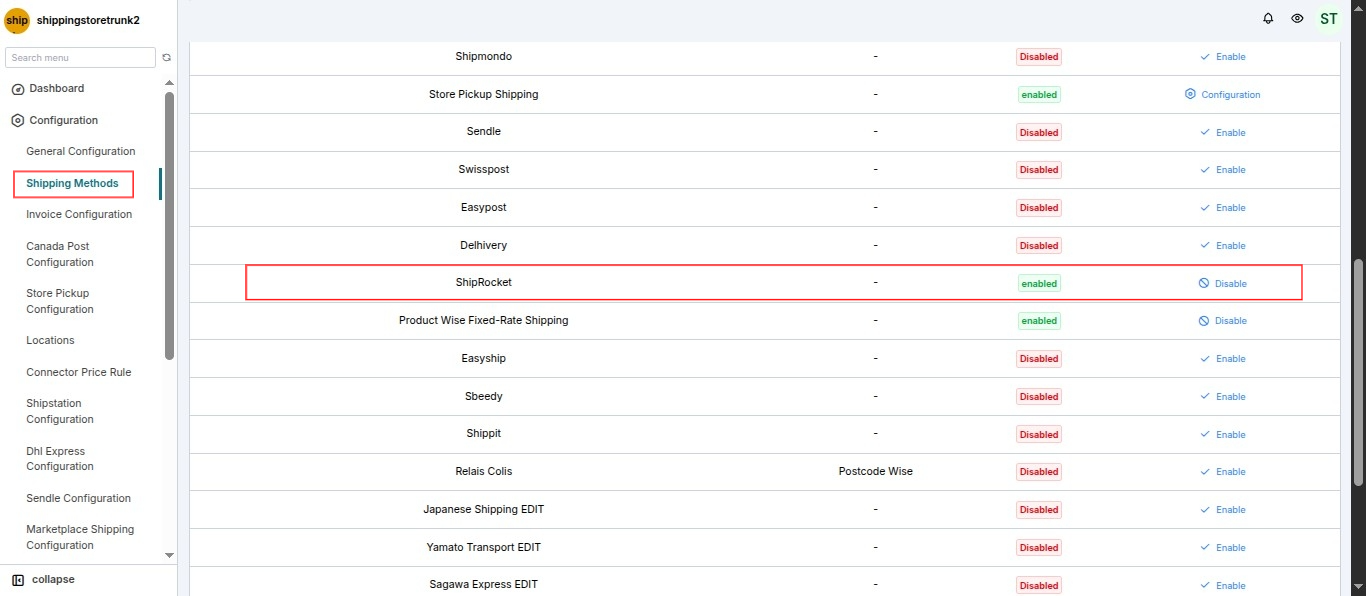
Task: Collapse the Configuration menu section
Action: (x=64, y=120)
